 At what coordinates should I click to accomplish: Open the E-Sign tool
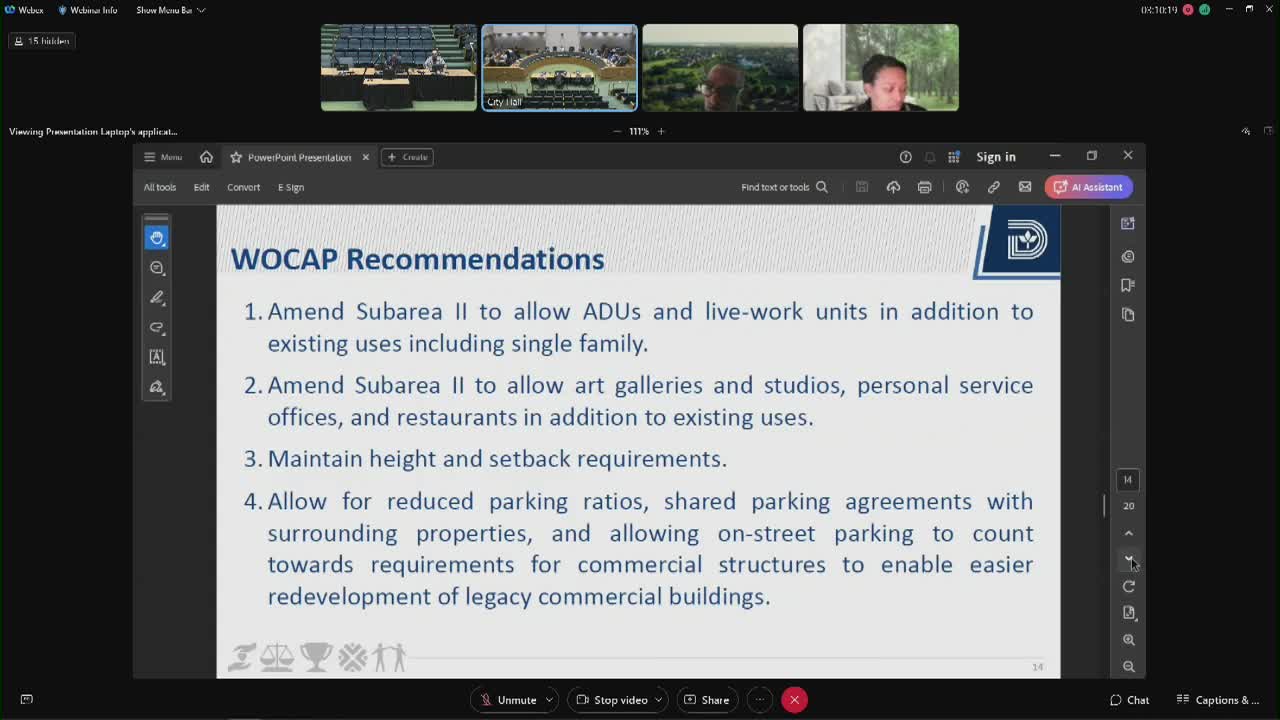(x=291, y=187)
